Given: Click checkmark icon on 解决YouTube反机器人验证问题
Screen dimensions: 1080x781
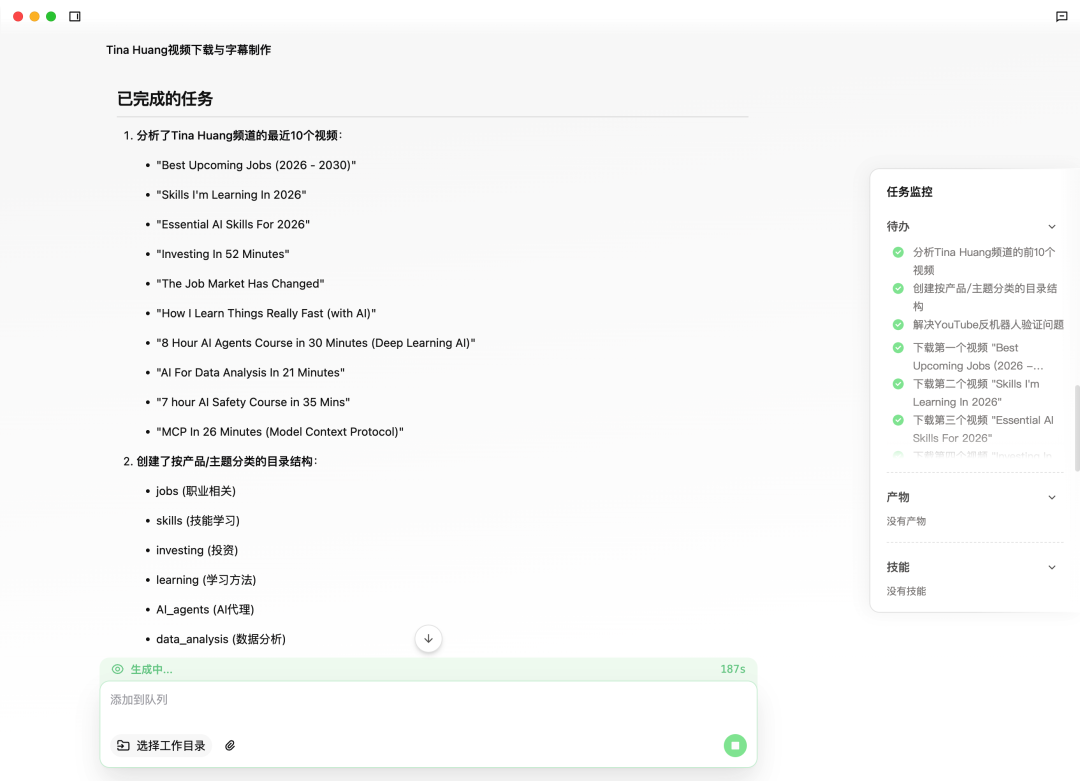Looking at the screenshot, I should click(x=898, y=324).
